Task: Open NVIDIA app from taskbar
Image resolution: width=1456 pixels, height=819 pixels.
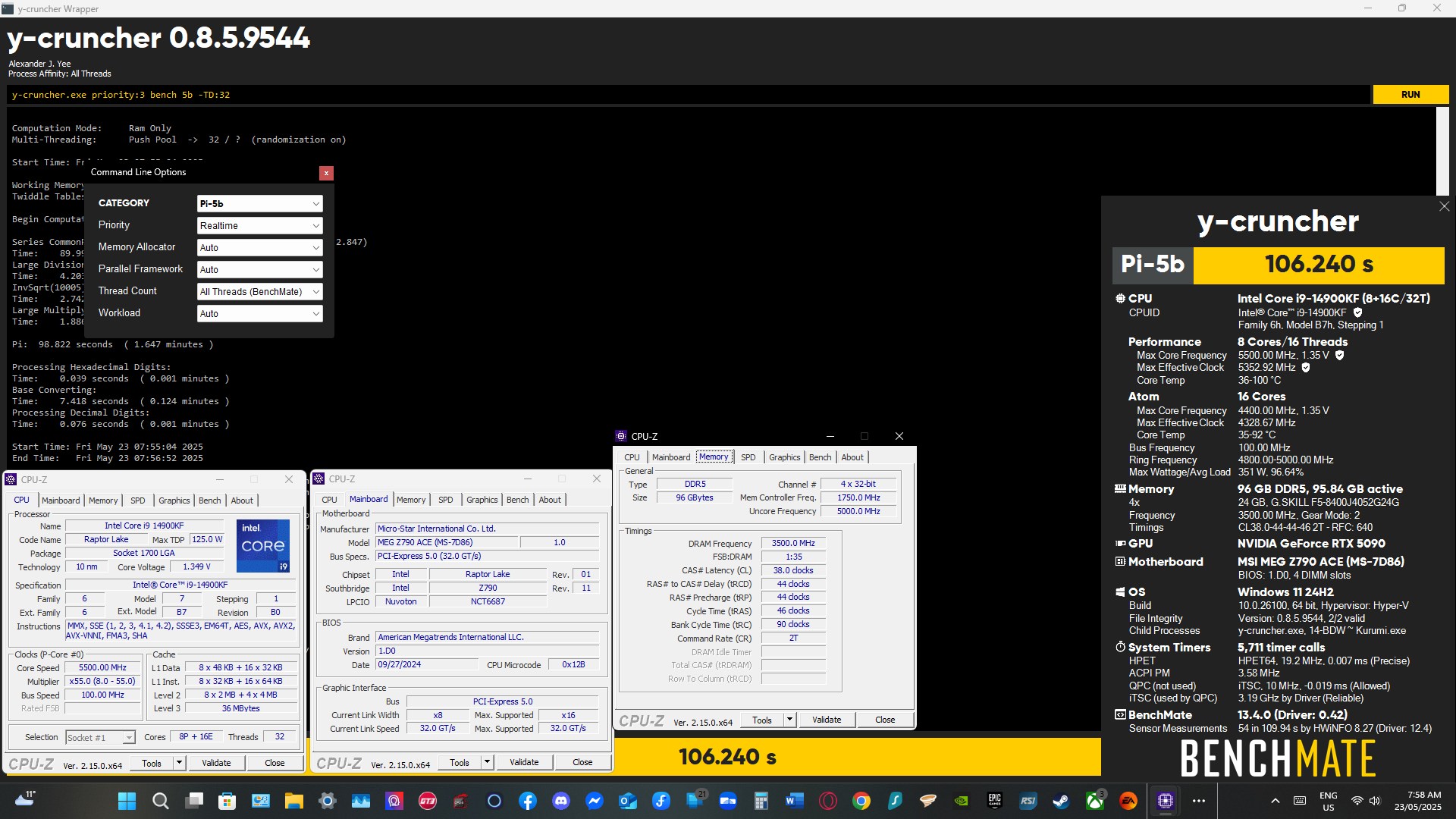Action: tap(961, 801)
